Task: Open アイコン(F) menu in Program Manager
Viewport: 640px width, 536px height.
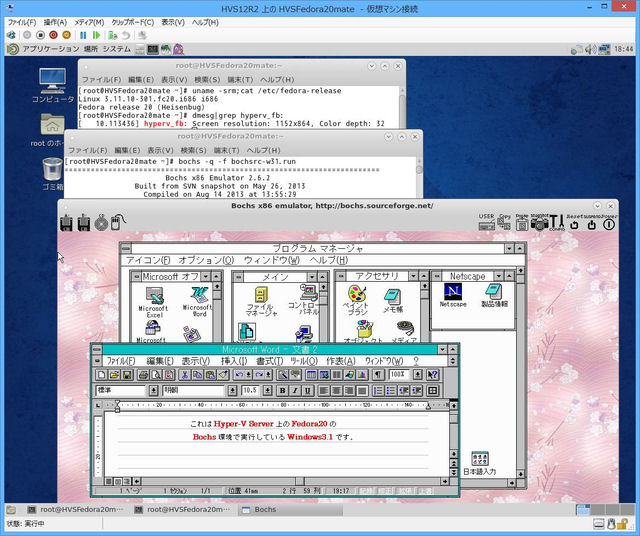Action: (x=148, y=260)
